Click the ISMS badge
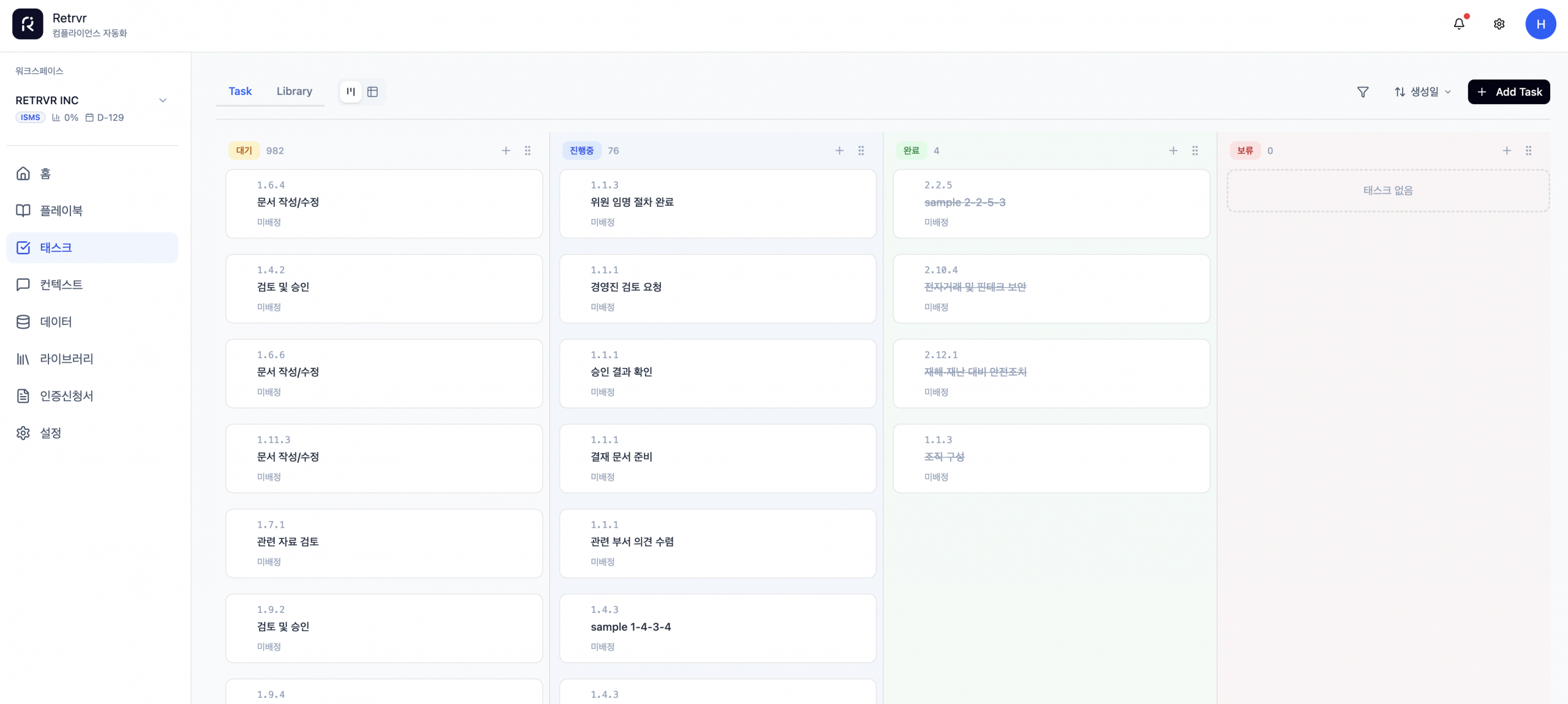 (30, 118)
